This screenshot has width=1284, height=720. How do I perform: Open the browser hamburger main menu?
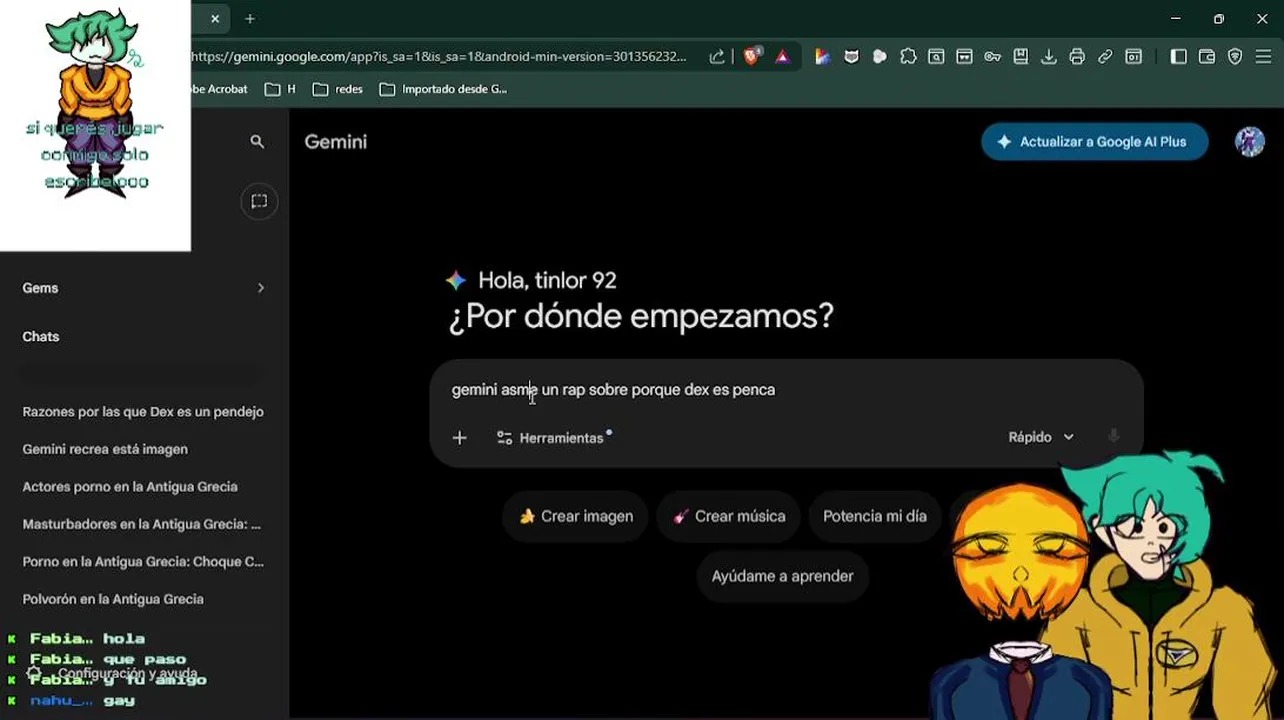pyautogui.click(x=1264, y=57)
